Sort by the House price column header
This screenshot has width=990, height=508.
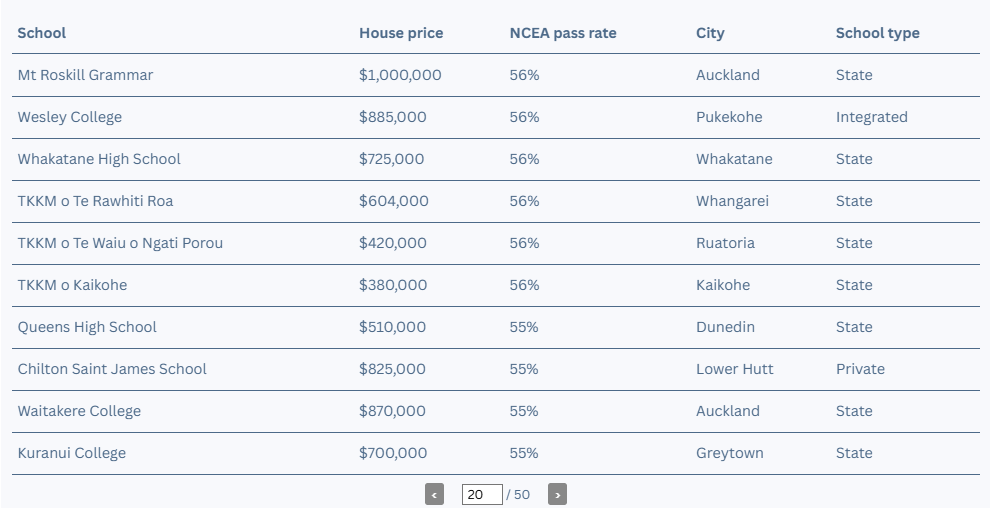click(x=401, y=33)
